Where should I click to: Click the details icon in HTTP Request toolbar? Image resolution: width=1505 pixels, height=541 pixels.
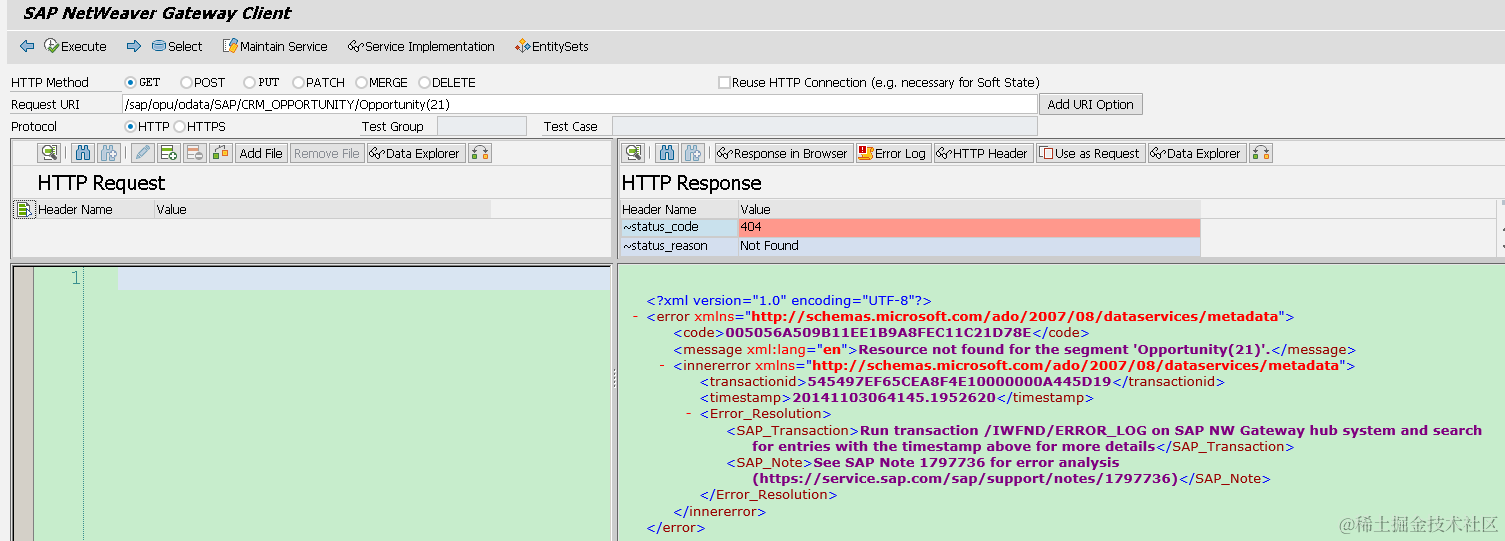point(49,153)
